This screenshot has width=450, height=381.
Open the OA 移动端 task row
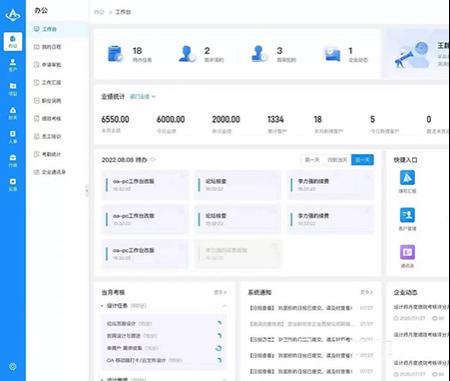(165, 360)
